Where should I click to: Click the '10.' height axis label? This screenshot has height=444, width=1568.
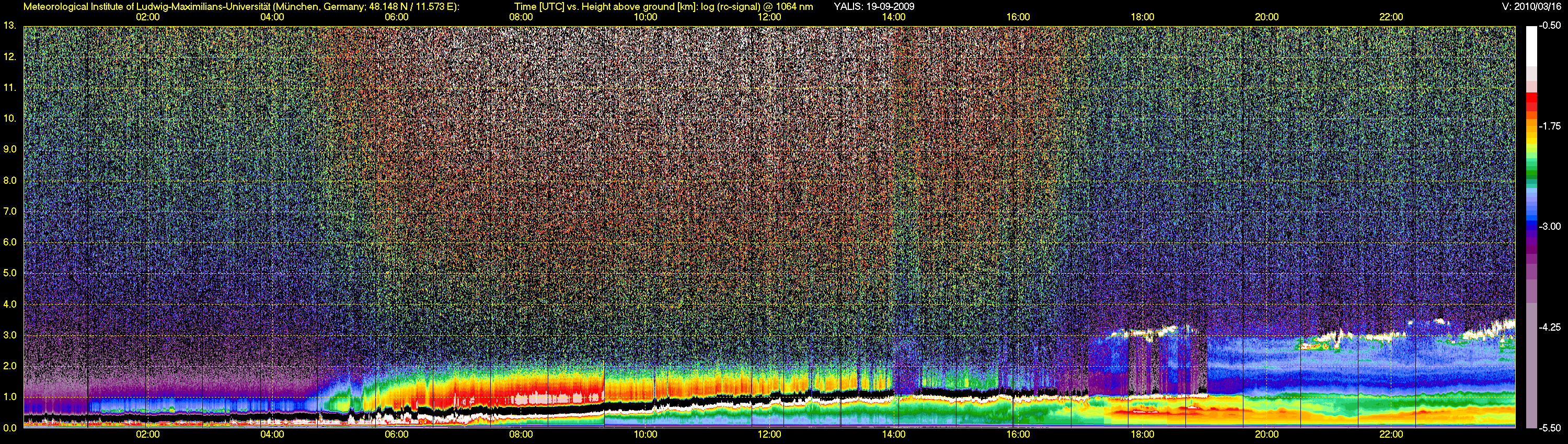point(9,118)
